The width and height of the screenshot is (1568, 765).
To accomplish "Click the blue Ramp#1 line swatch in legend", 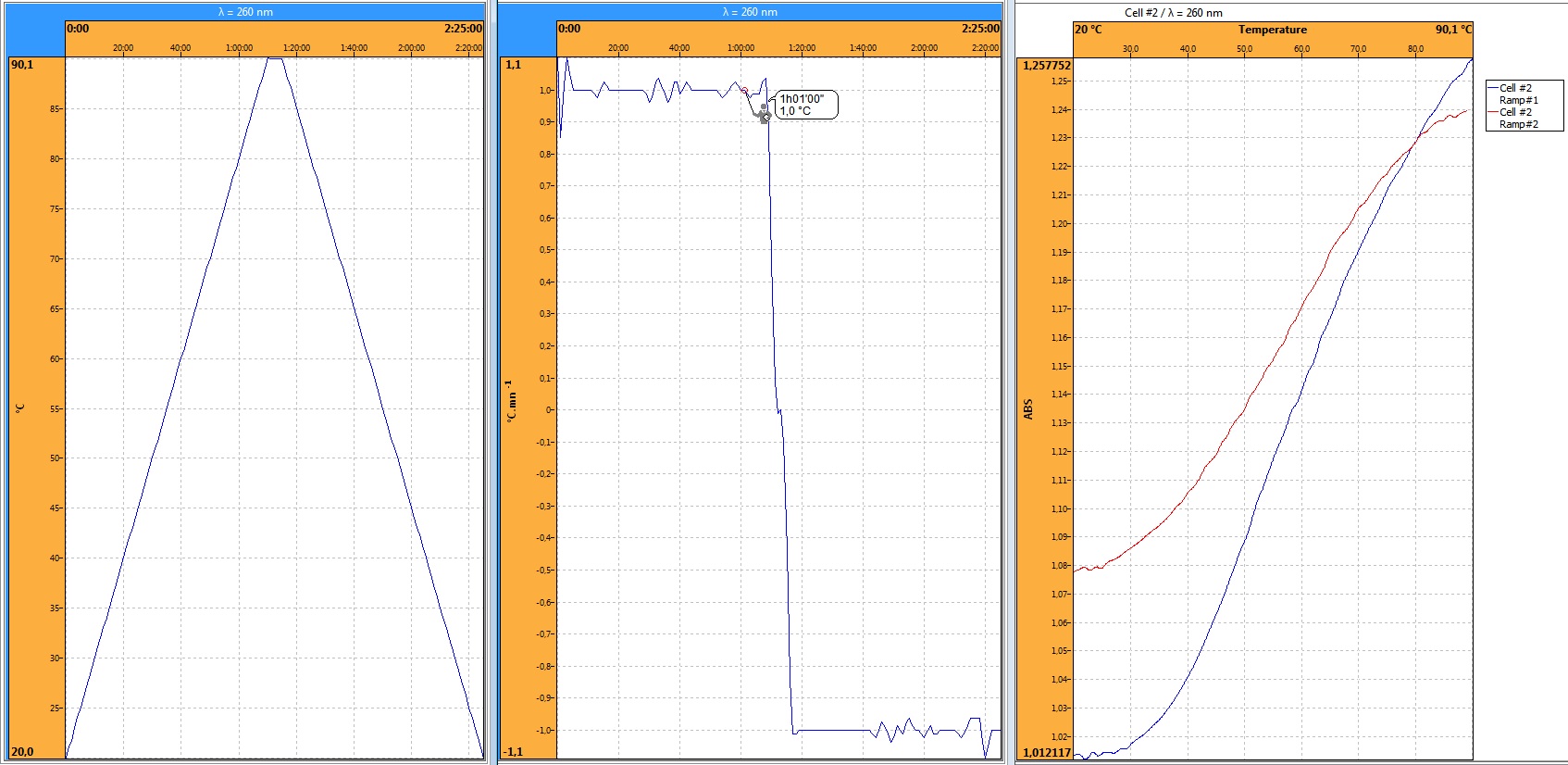I will pyautogui.click(x=1492, y=88).
